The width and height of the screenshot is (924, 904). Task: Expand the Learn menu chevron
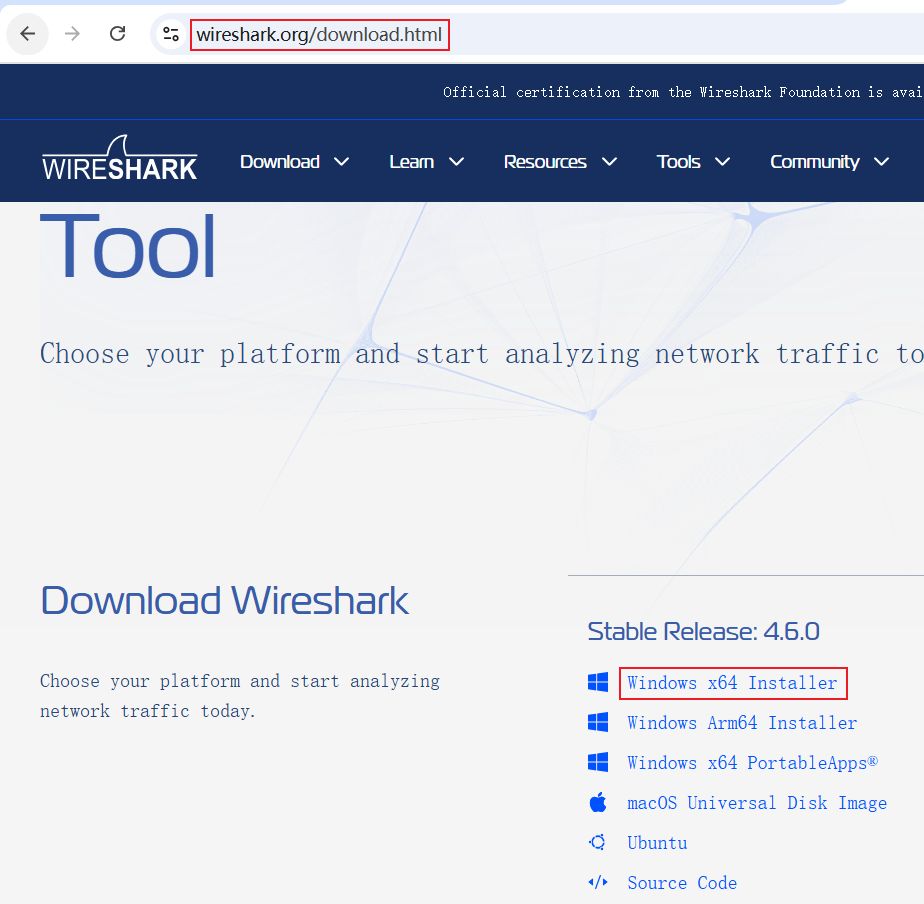pos(456,162)
